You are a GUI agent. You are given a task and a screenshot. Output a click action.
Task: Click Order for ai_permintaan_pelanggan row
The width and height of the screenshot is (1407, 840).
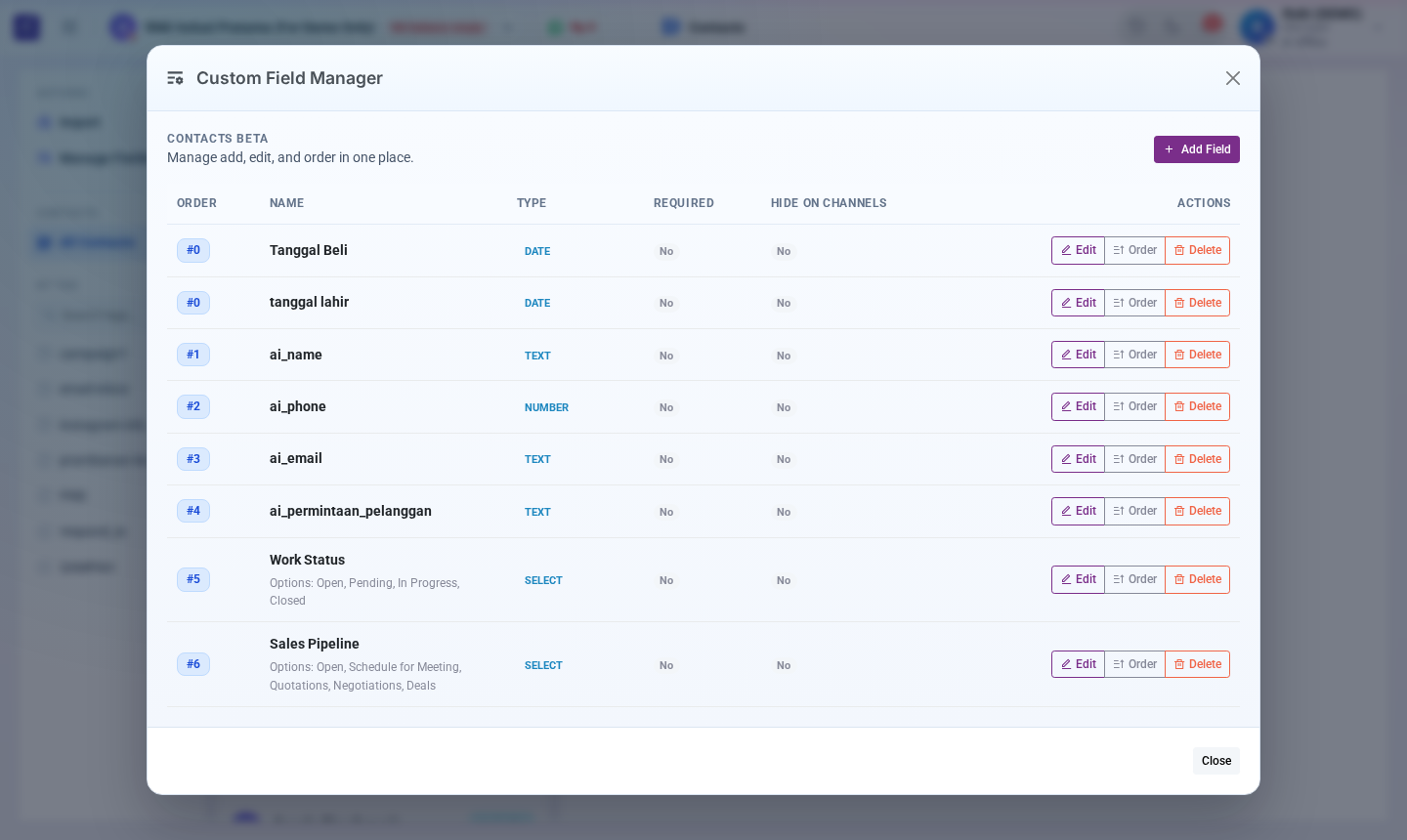click(x=1134, y=511)
